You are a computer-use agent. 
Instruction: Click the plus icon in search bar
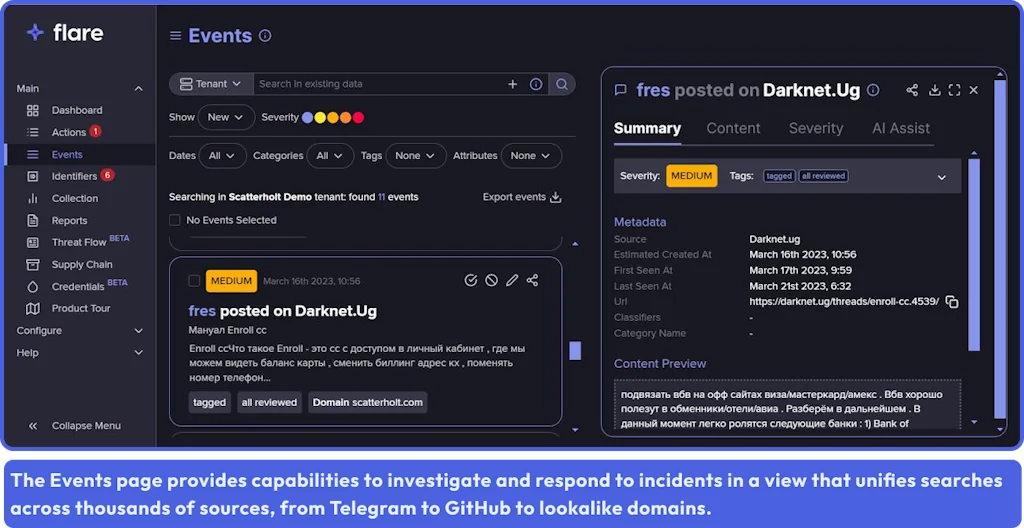point(513,84)
